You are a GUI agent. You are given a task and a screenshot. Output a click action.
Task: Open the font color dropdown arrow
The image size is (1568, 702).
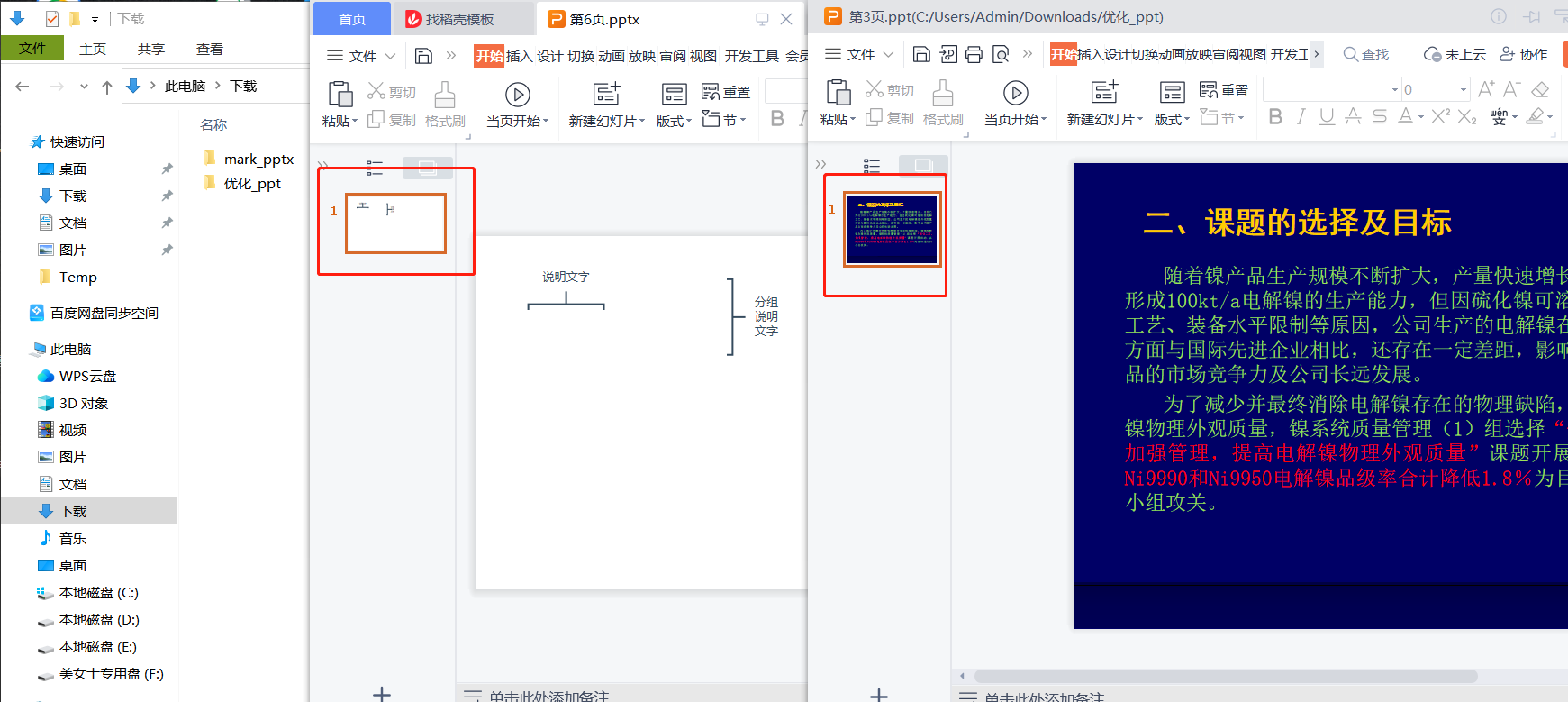pyautogui.click(x=1421, y=117)
